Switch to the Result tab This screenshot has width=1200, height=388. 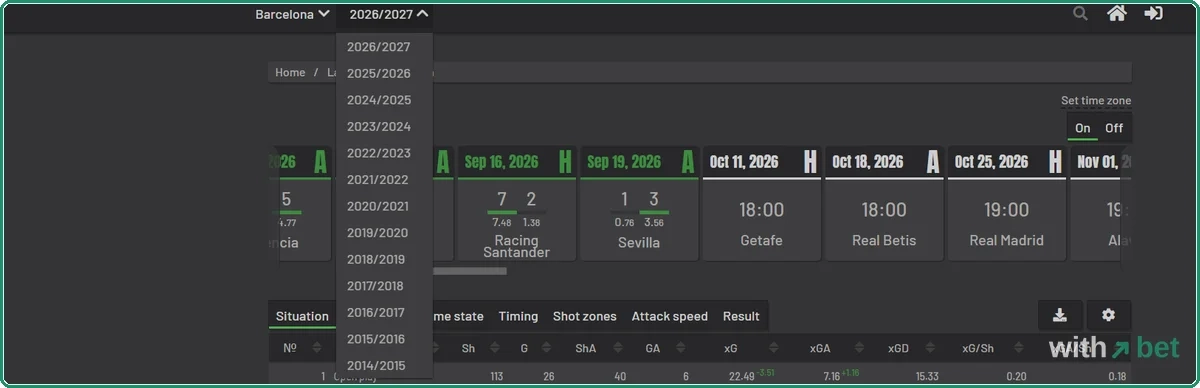(x=741, y=316)
